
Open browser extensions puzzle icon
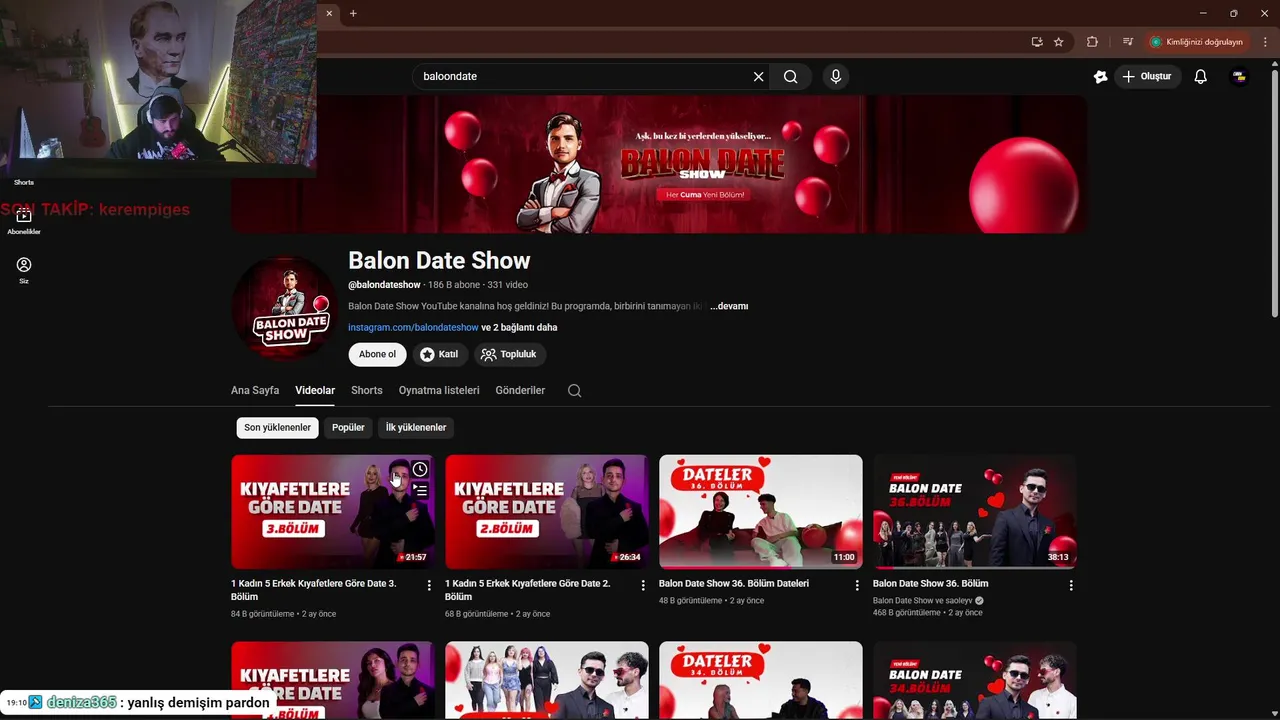coord(1092,42)
